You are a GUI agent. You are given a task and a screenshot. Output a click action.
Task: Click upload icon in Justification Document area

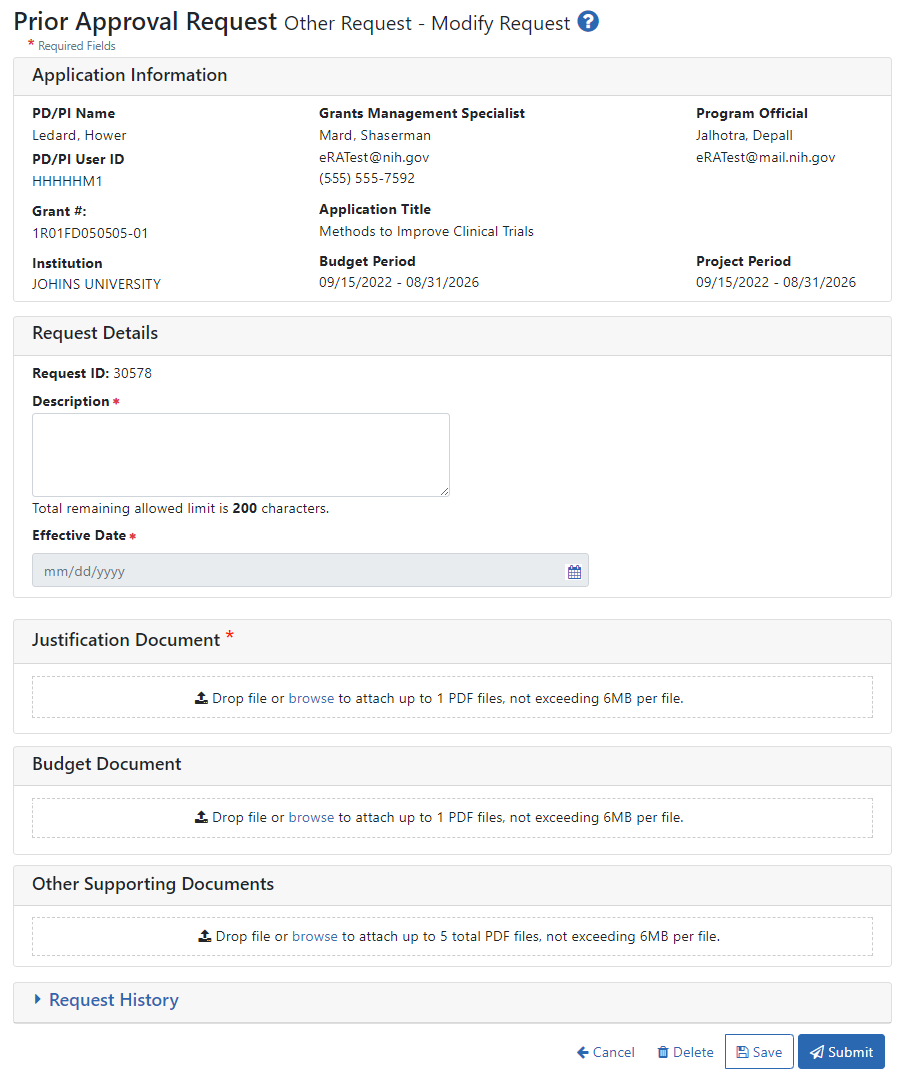click(201, 698)
